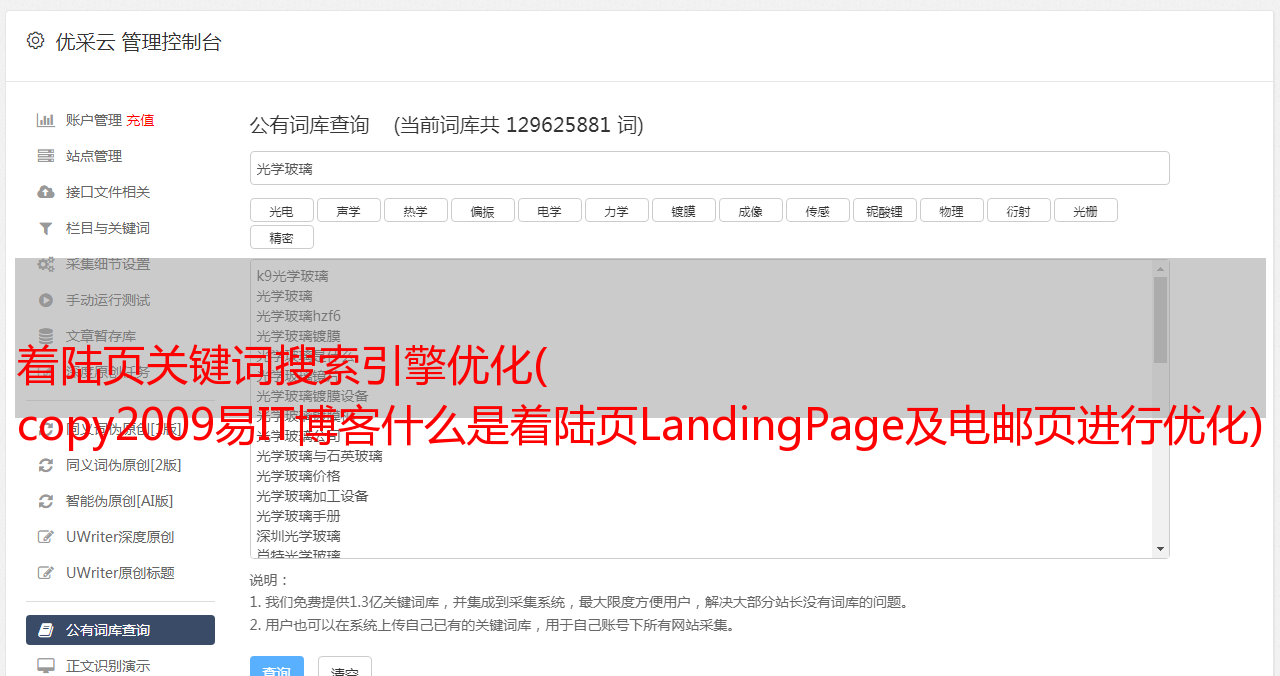The height and width of the screenshot is (676, 1280).
Task: Click the play circle icon for 手动运行测试
Action: coord(45,300)
